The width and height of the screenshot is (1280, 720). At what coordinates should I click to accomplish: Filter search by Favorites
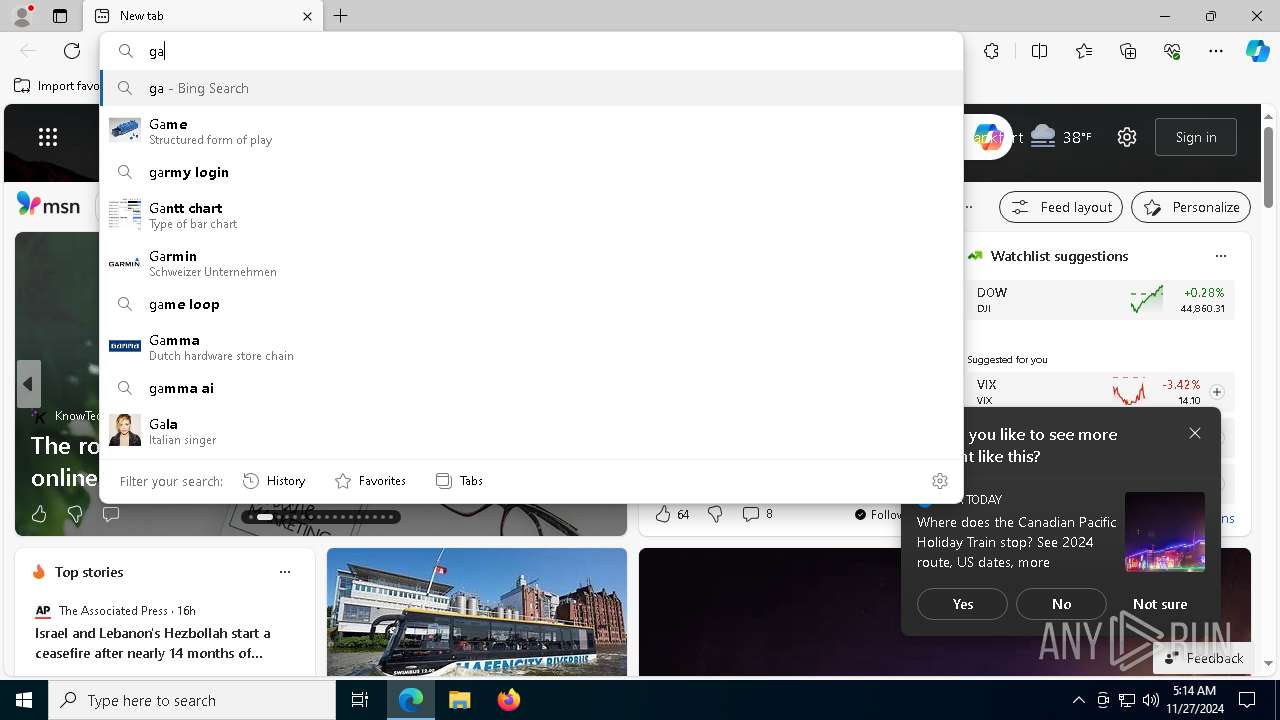click(x=370, y=481)
